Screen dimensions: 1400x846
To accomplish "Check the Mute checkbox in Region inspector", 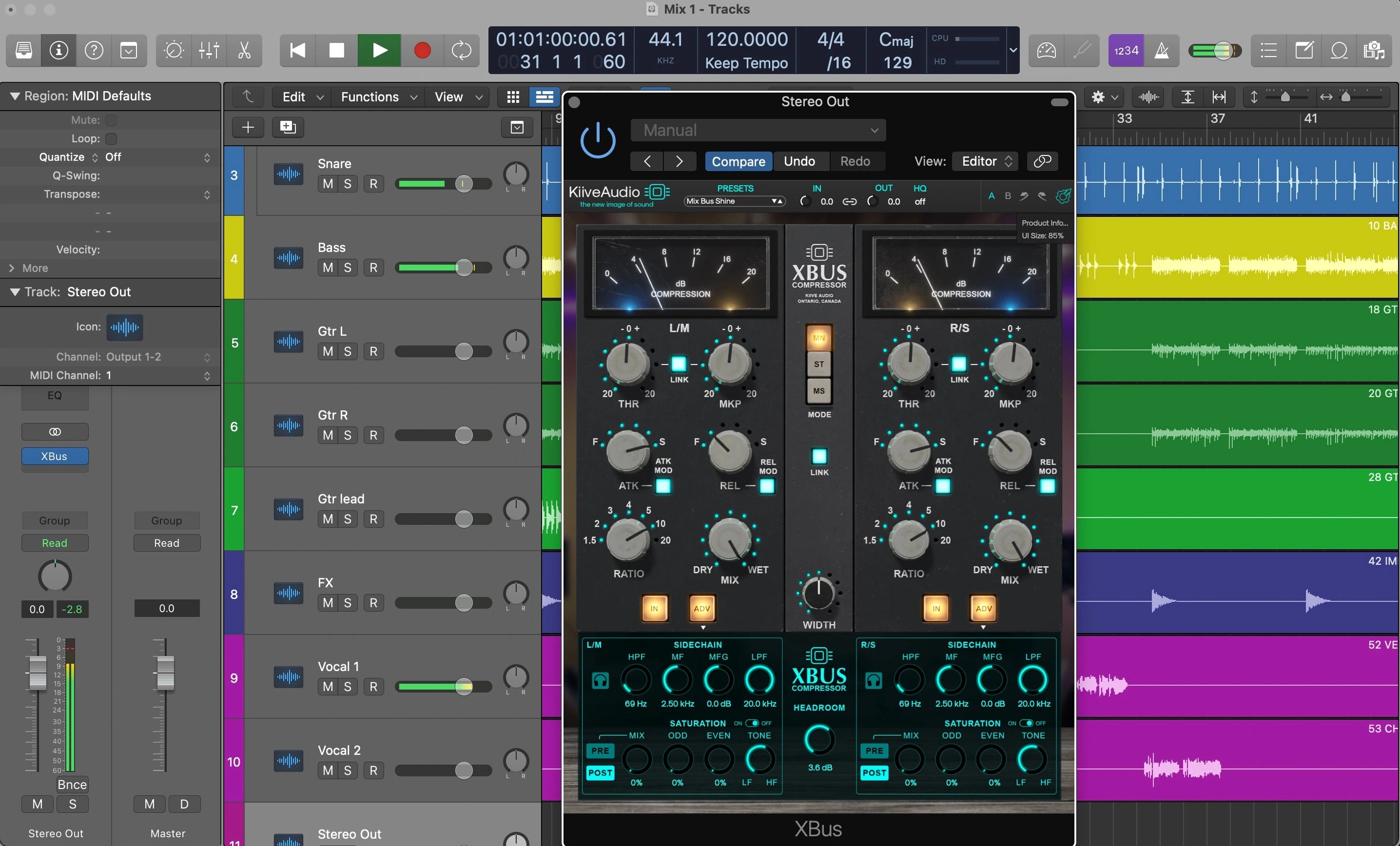I will pyautogui.click(x=111, y=120).
